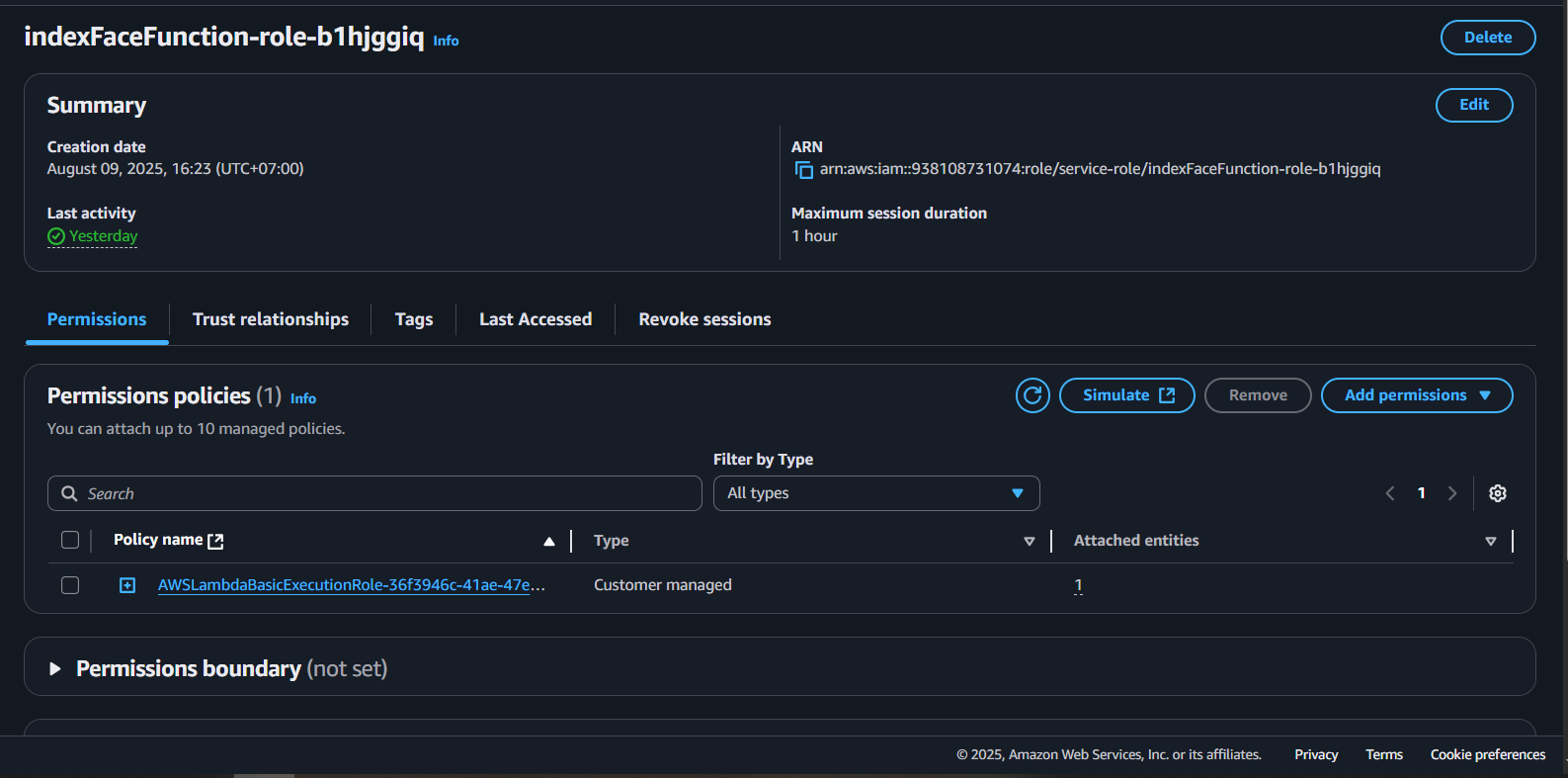
Task: Go to previous page of policies
Action: point(1390,493)
